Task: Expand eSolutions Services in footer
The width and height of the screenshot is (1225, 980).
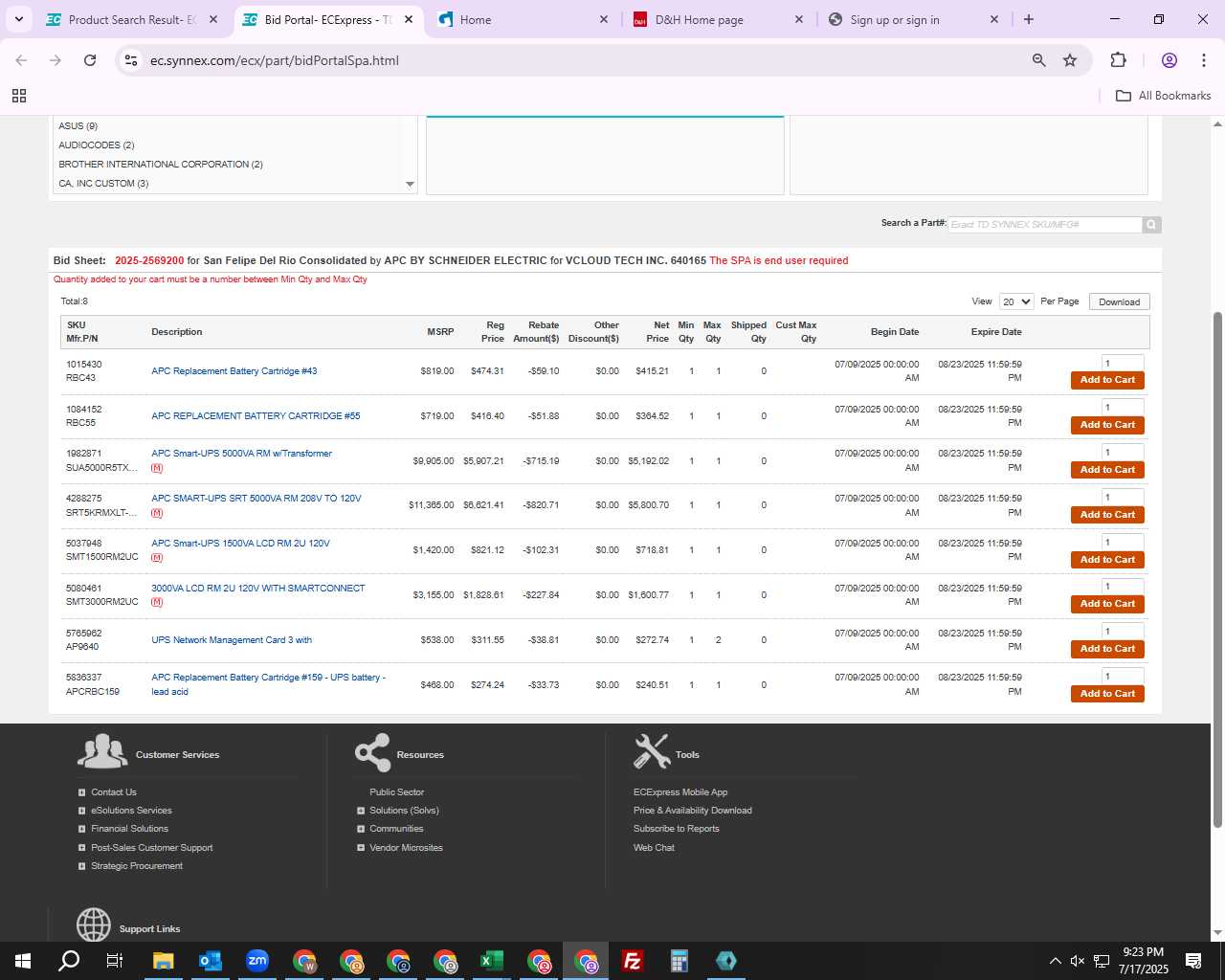Action: (81, 811)
